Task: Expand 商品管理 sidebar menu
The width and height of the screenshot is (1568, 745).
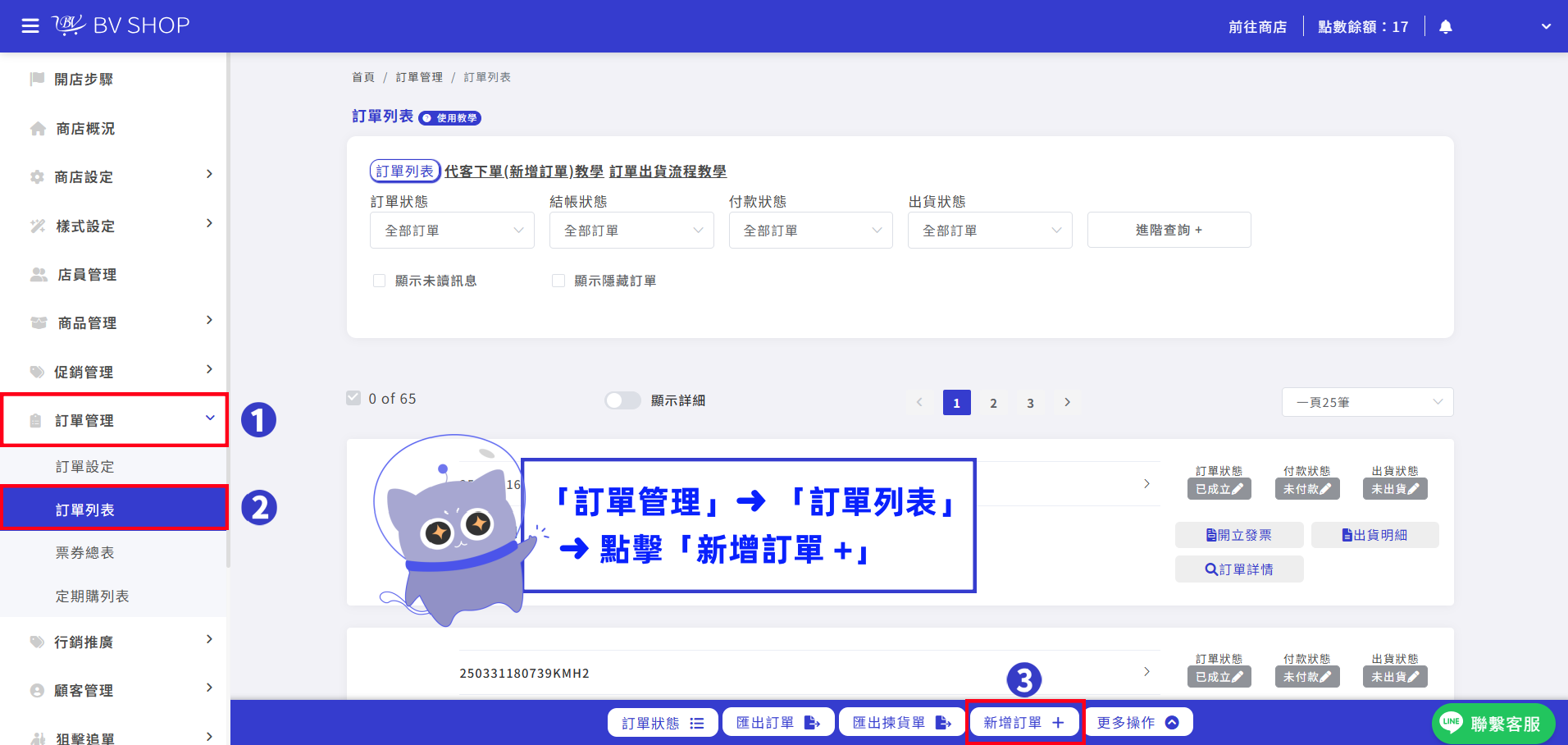Action: point(113,322)
